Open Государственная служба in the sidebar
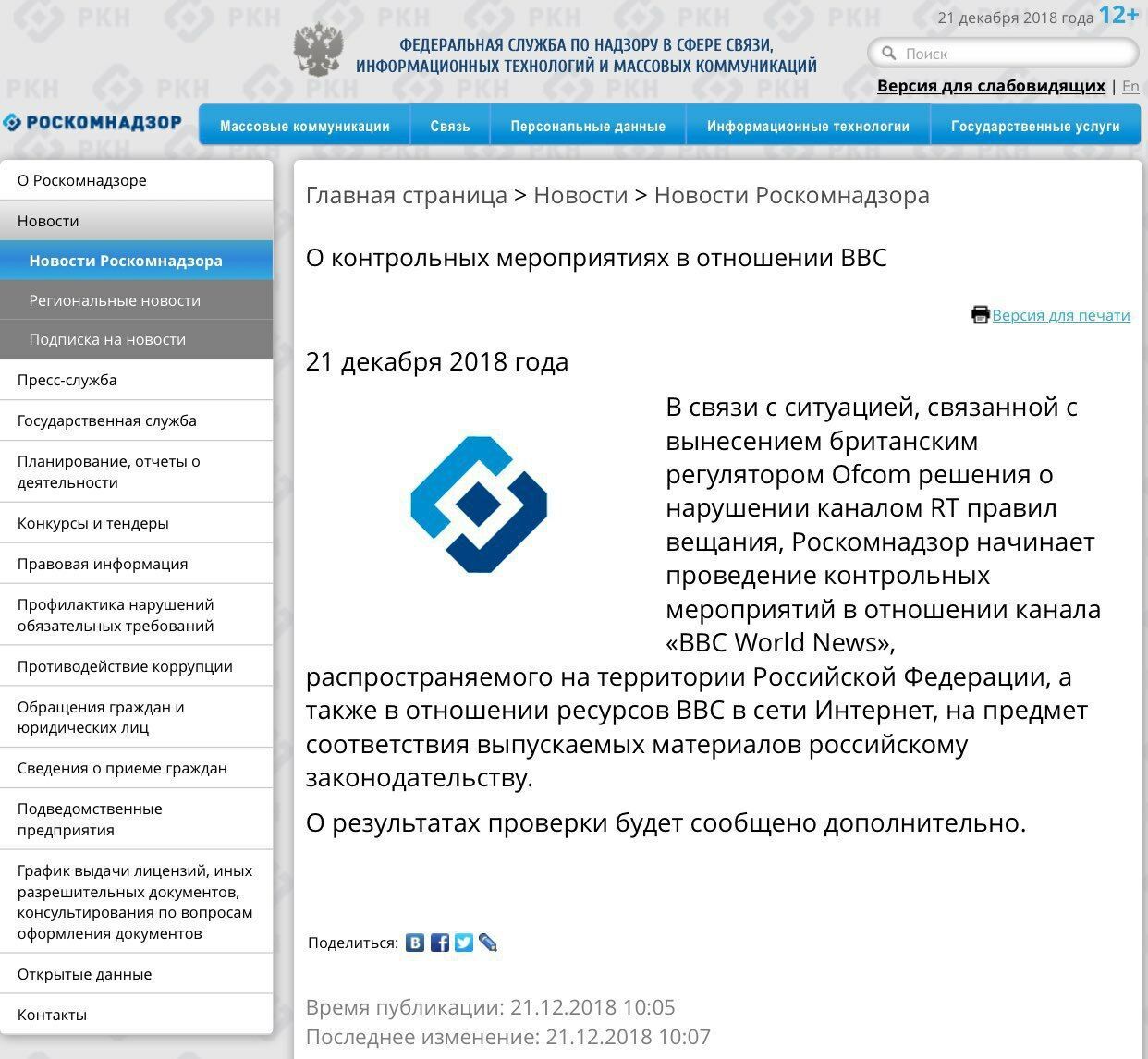 pyautogui.click(x=137, y=420)
